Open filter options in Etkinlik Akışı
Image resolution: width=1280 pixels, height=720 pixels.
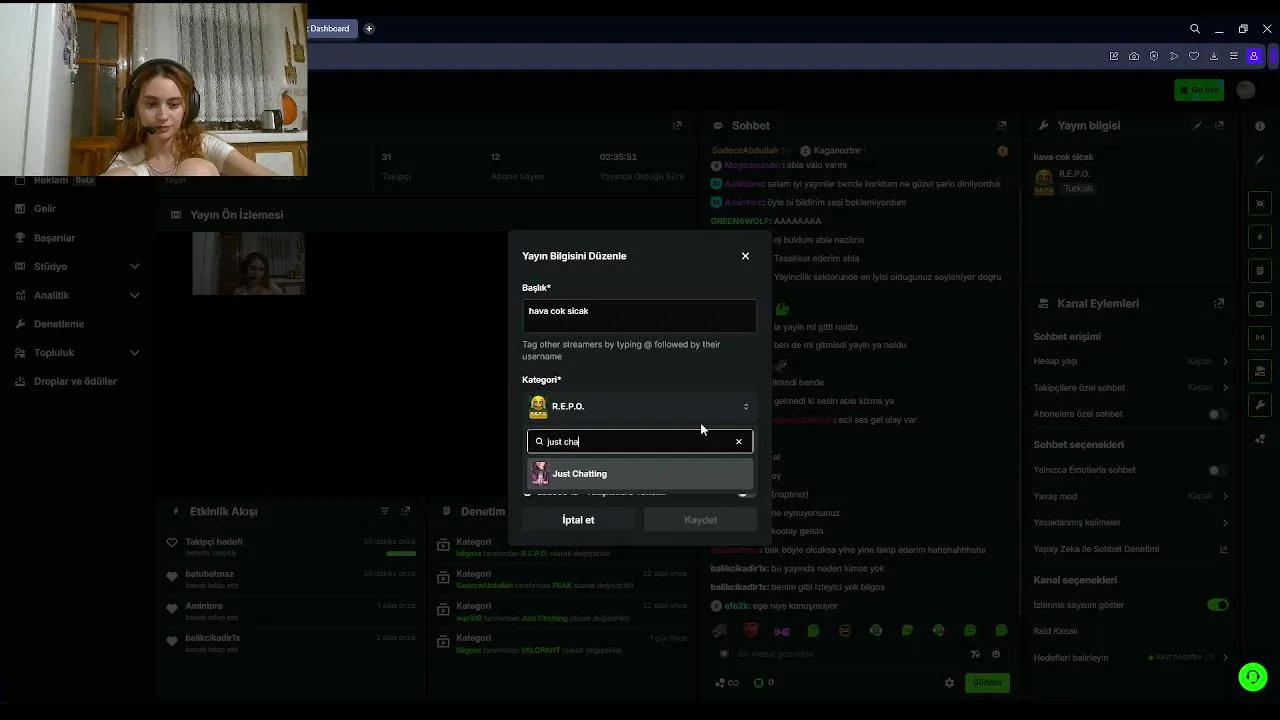point(384,511)
